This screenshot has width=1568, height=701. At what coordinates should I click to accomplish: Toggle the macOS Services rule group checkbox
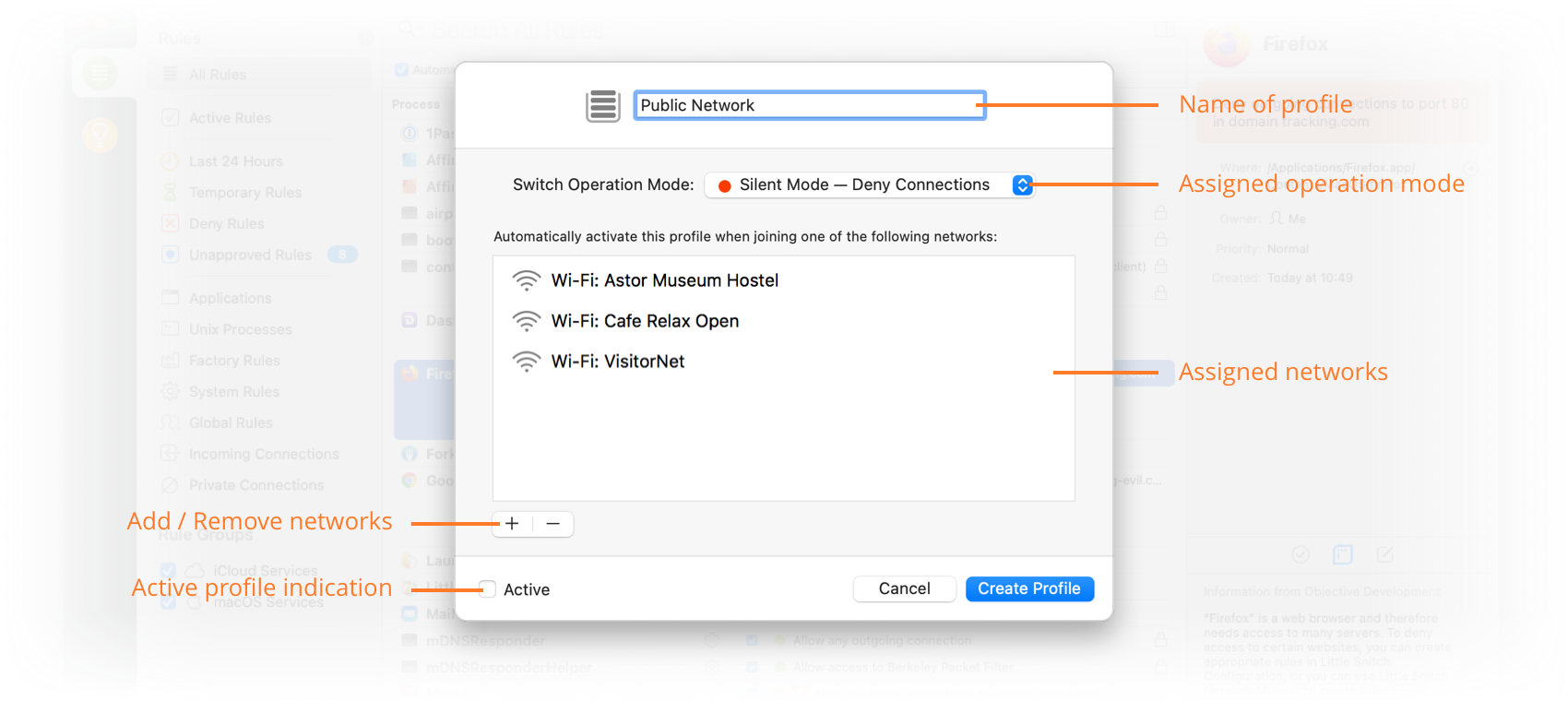click(x=168, y=602)
